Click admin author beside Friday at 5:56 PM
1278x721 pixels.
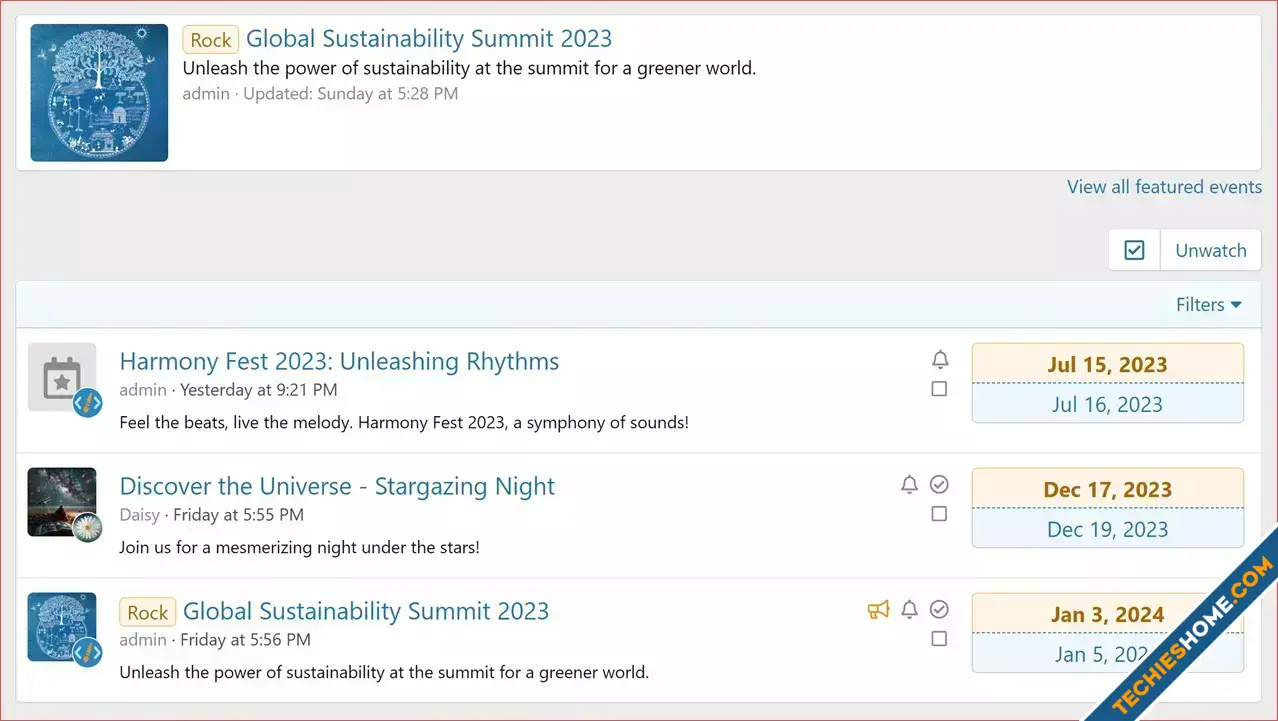point(143,640)
